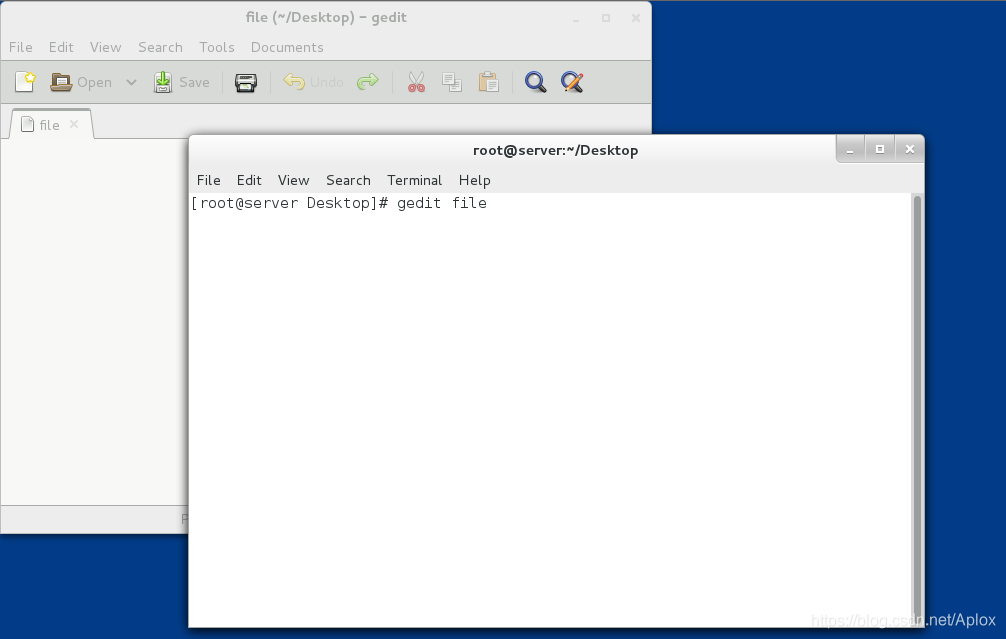Expand the recent files arrow beside Open
This screenshot has width=1006, height=639.
132,82
